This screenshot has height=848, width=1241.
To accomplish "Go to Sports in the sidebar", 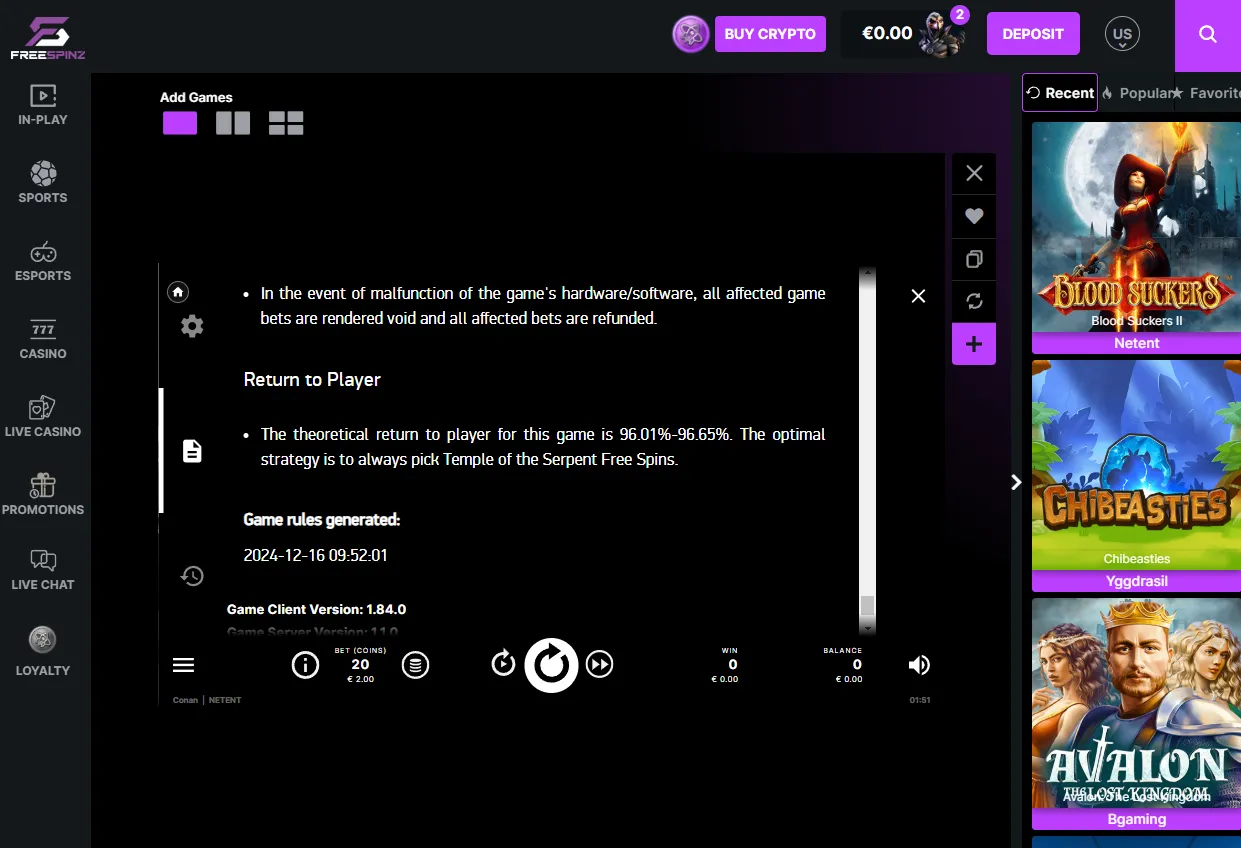I will 43,183.
